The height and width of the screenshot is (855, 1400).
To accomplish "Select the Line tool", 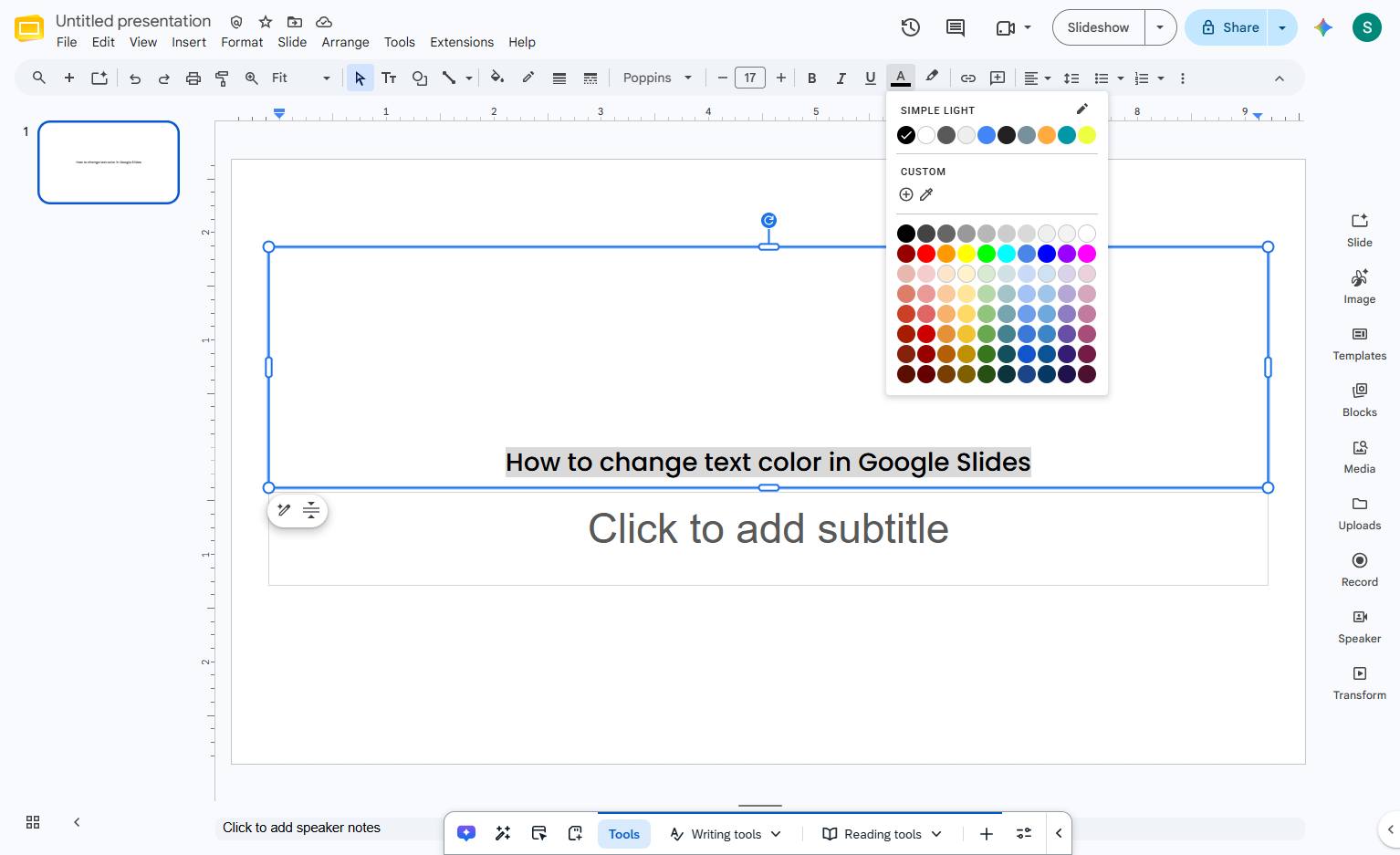I will tap(449, 78).
